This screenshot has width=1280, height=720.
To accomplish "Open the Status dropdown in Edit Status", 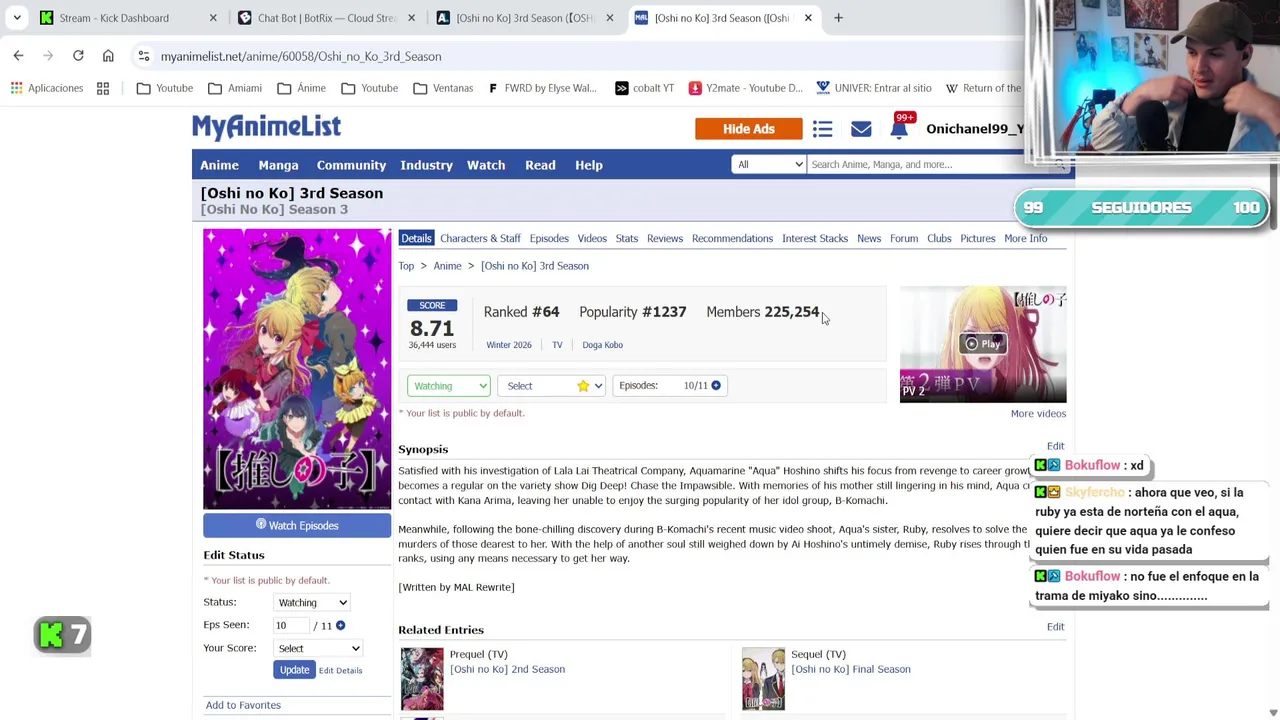I will 312,602.
